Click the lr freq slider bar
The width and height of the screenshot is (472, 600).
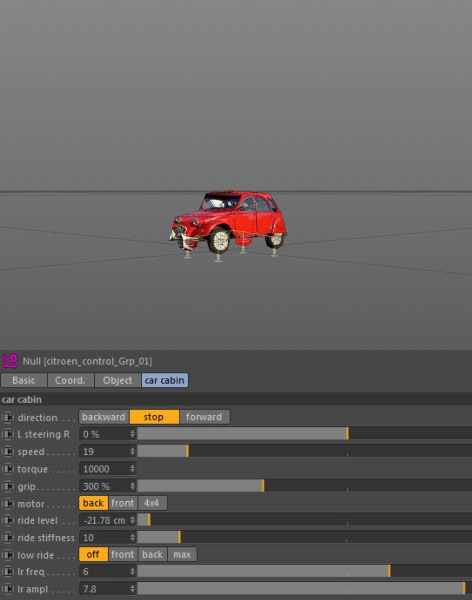click(305, 571)
